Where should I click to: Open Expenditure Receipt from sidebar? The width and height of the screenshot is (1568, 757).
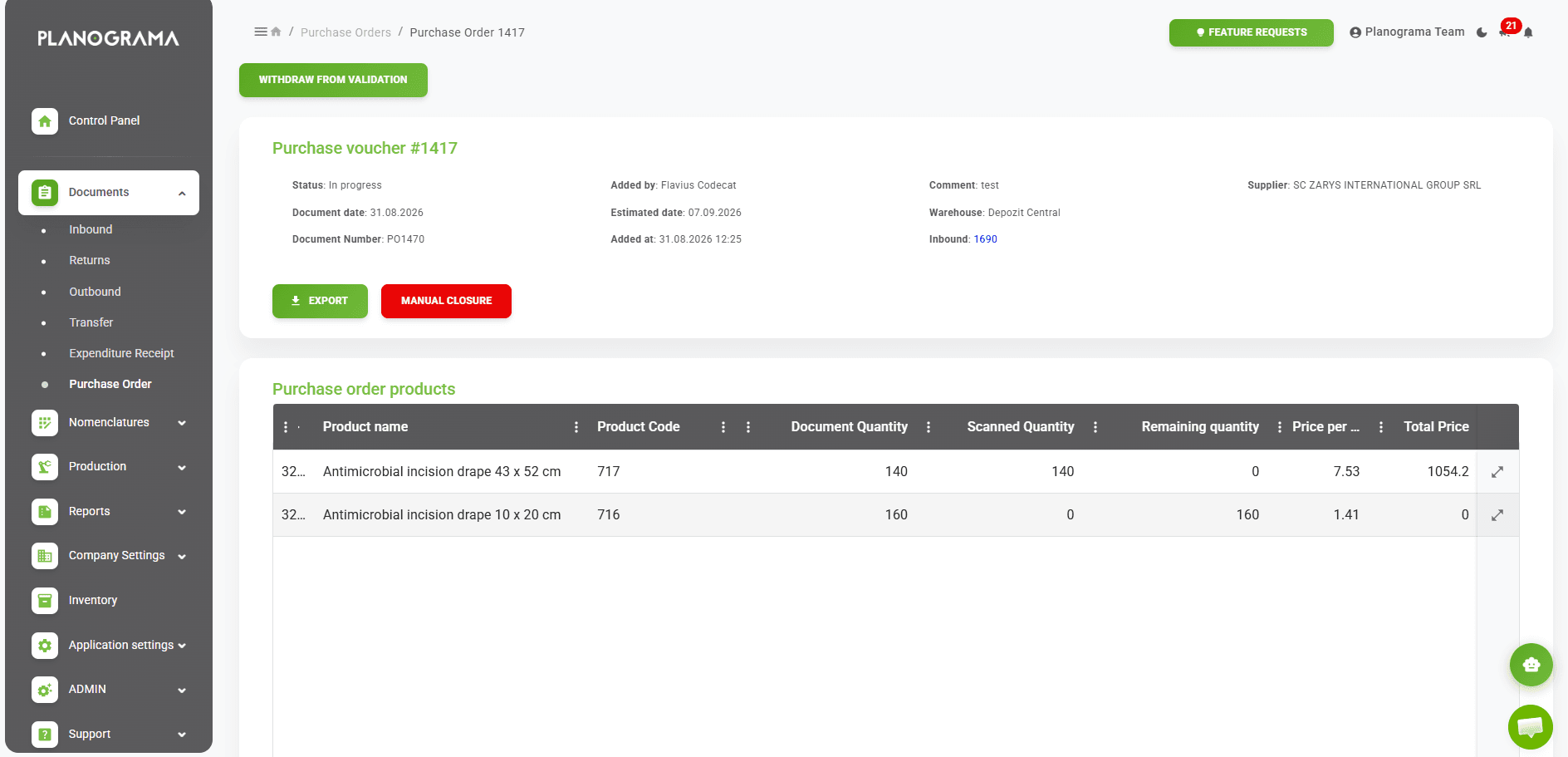[x=121, y=353]
